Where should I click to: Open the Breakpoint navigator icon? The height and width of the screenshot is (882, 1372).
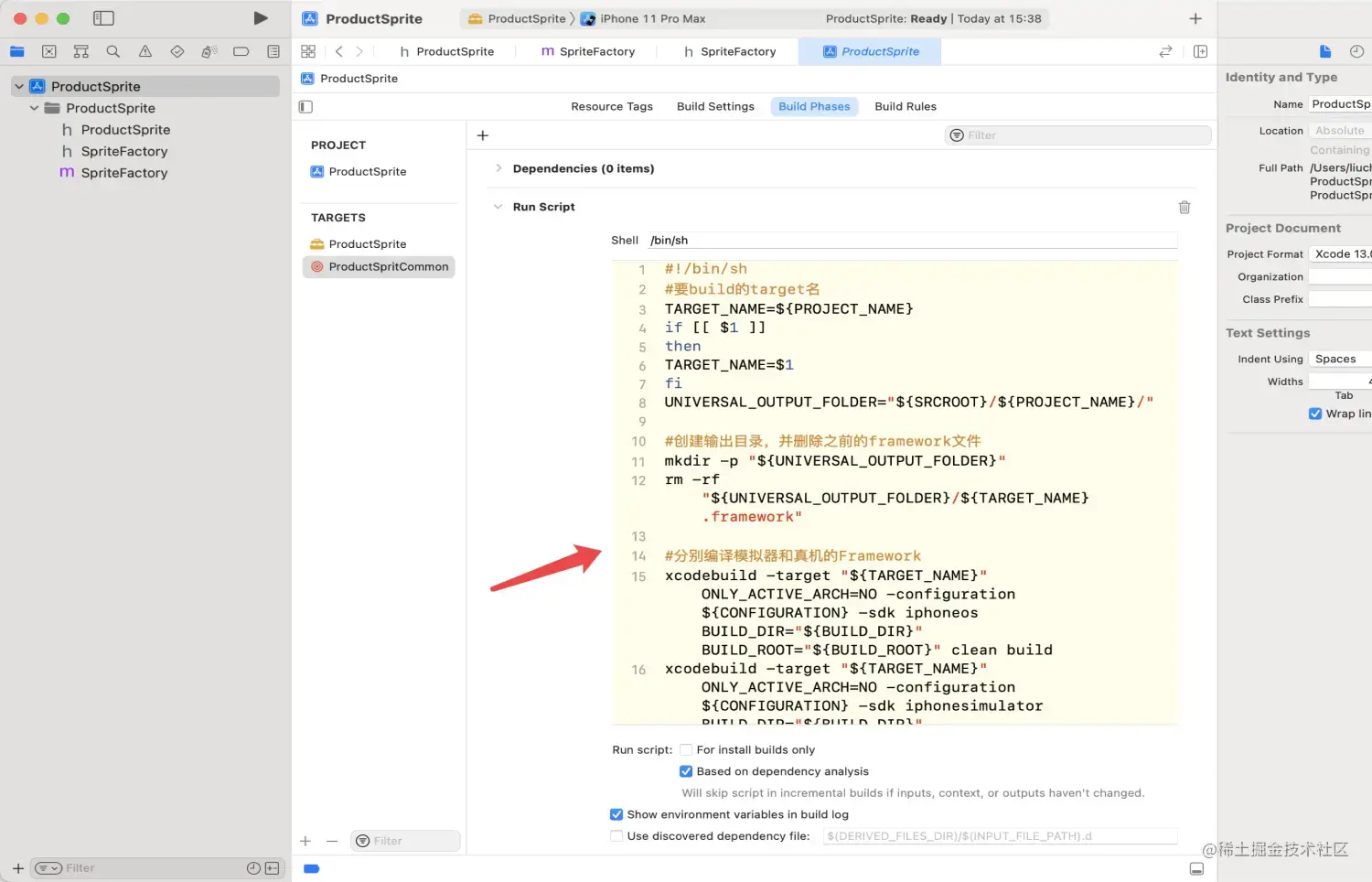(241, 51)
